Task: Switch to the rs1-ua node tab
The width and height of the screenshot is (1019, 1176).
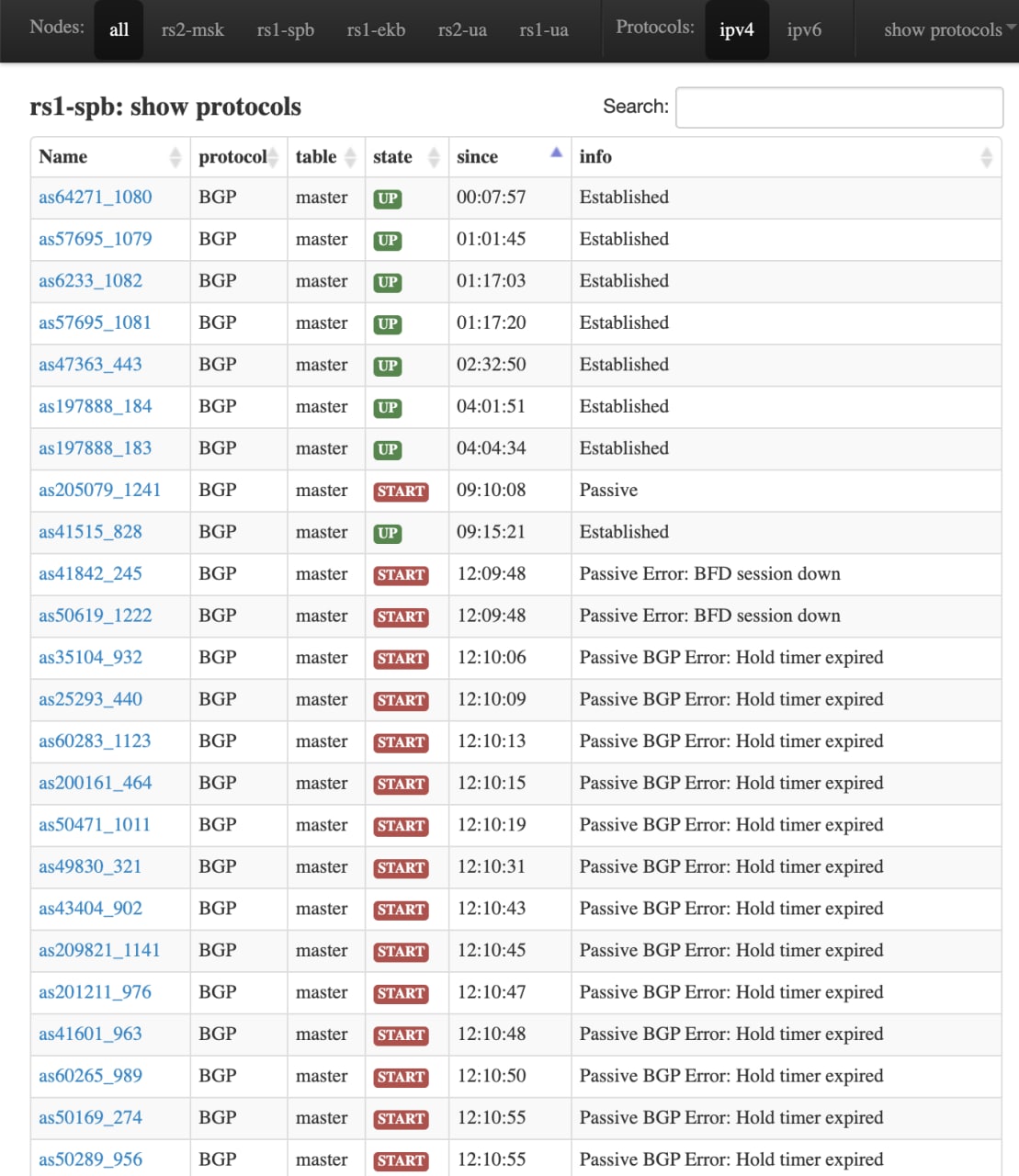Action: [x=544, y=29]
